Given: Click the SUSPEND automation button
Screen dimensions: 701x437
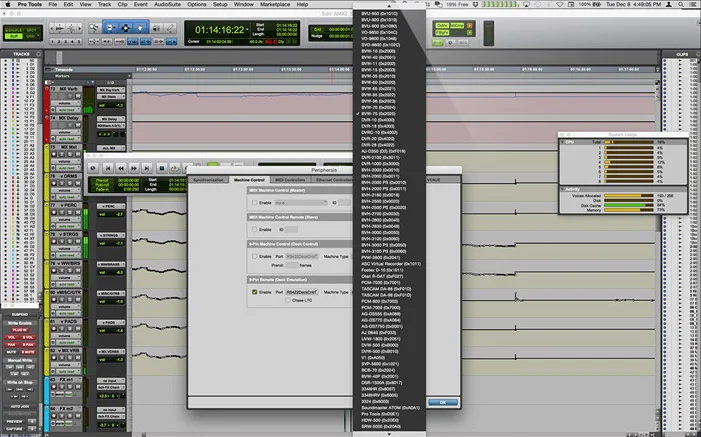Looking at the screenshot, I should point(20,315).
